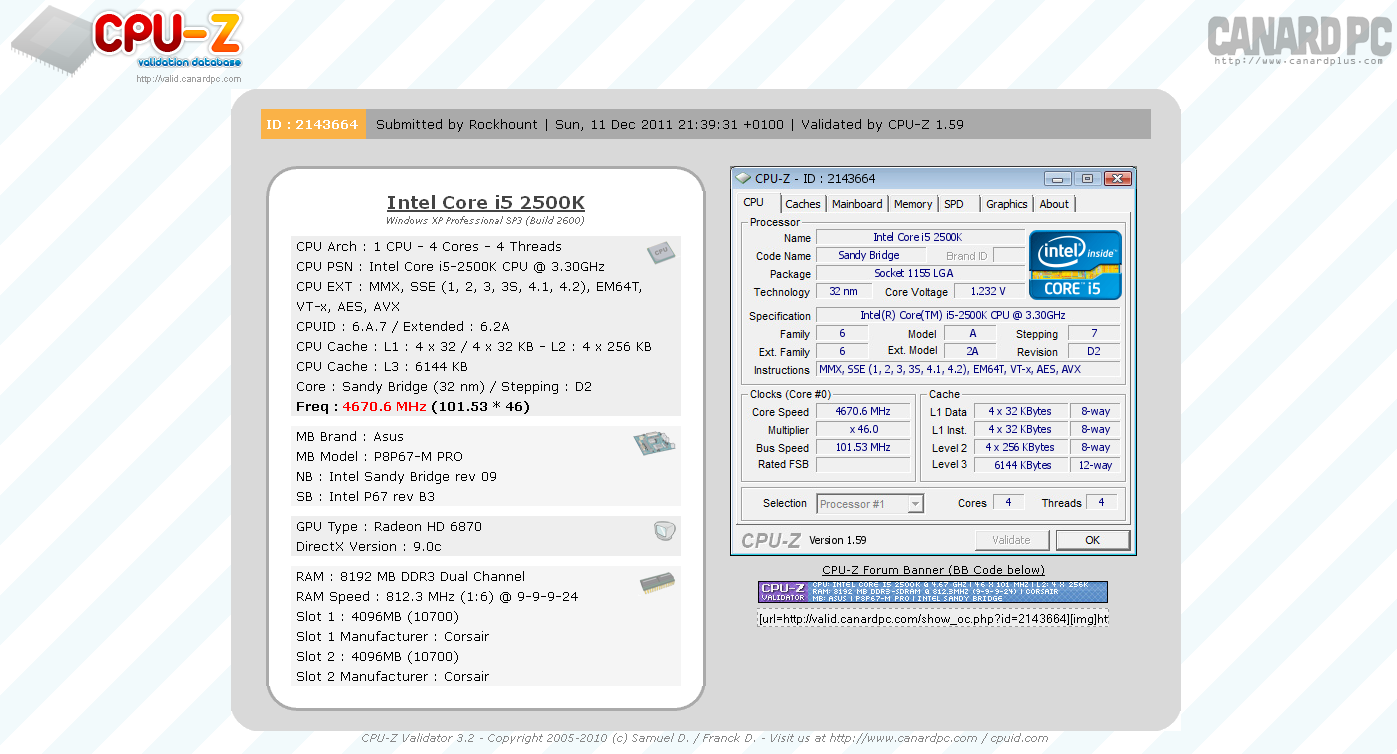
Task: Switch to the Graphics tab
Action: pos(1007,204)
